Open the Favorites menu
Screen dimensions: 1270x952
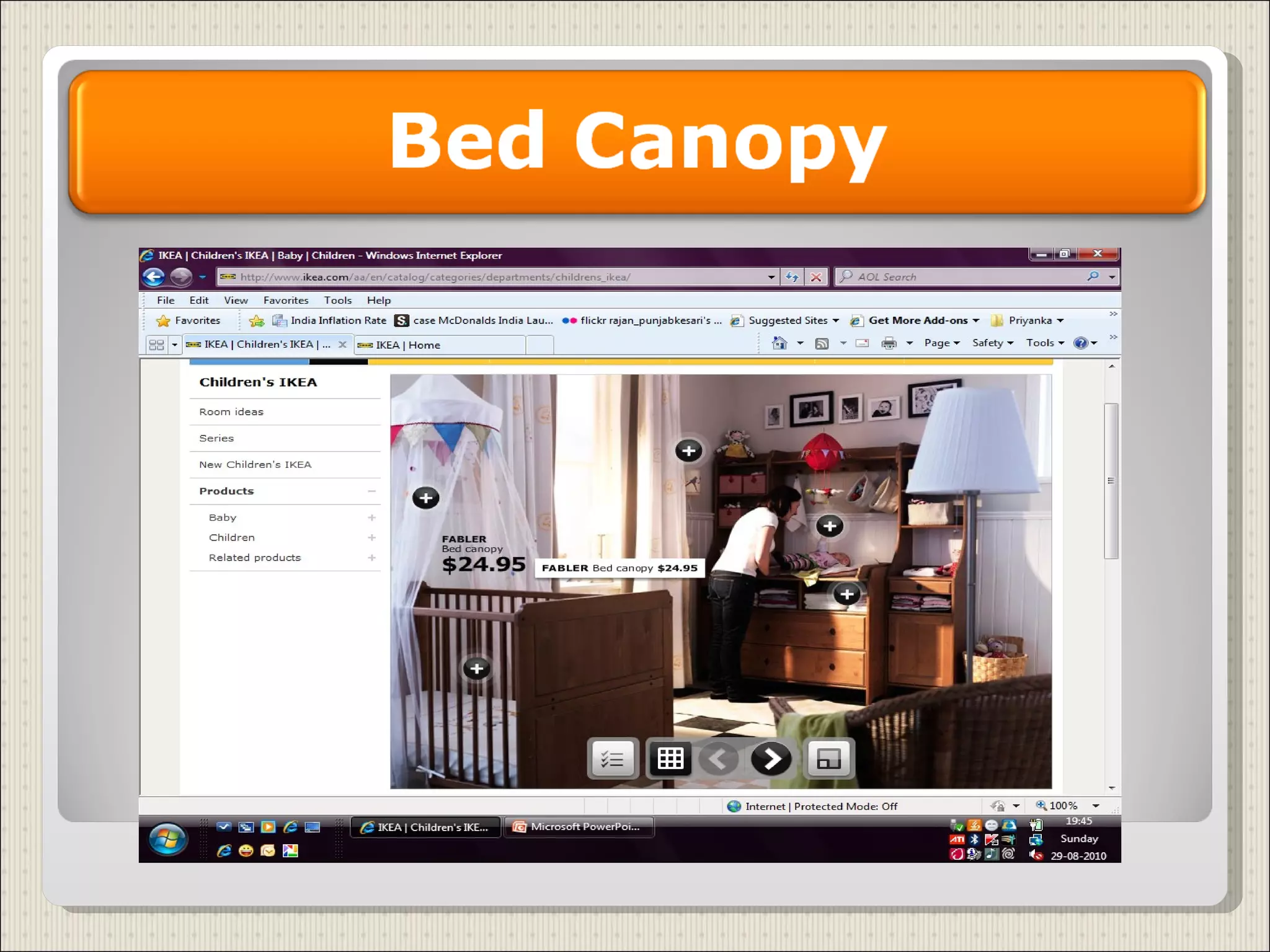coord(285,301)
